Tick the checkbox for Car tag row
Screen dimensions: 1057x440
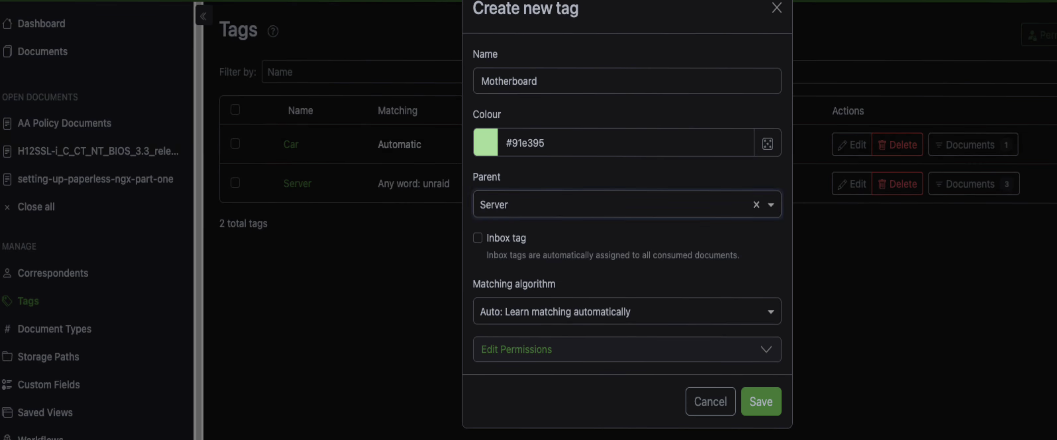(235, 144)
